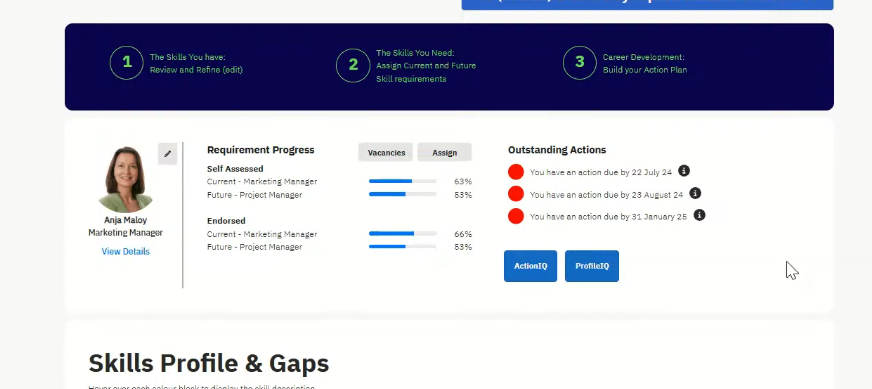
Task: Open the View Details link
Action: pyautogui.click(x=126, y=252)
